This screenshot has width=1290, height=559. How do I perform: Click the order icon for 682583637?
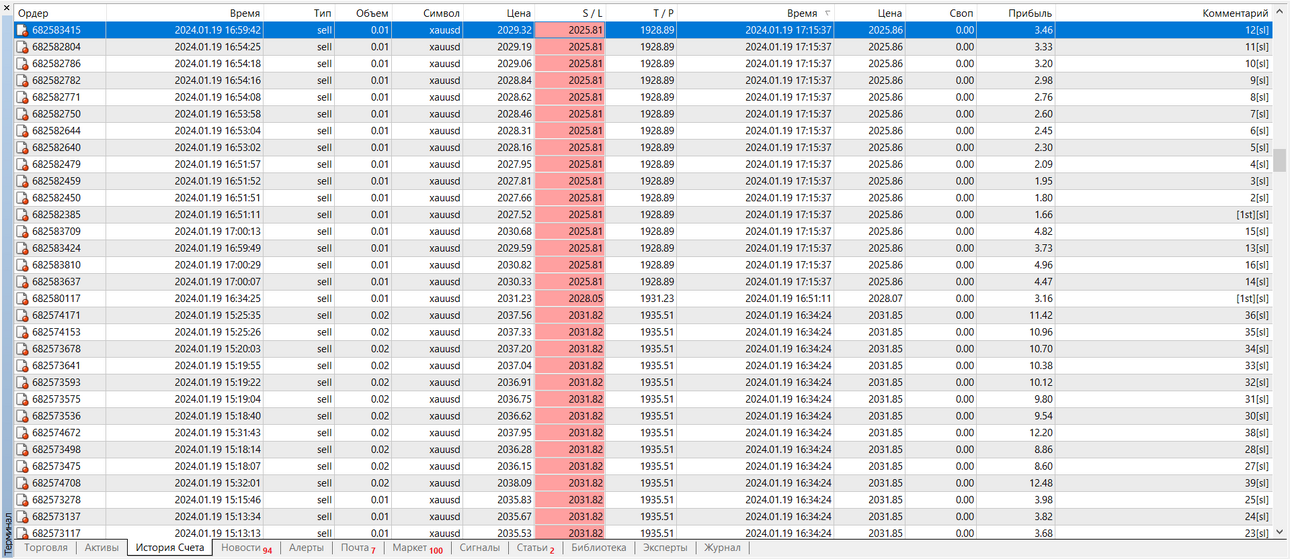(x=22, y=281)
